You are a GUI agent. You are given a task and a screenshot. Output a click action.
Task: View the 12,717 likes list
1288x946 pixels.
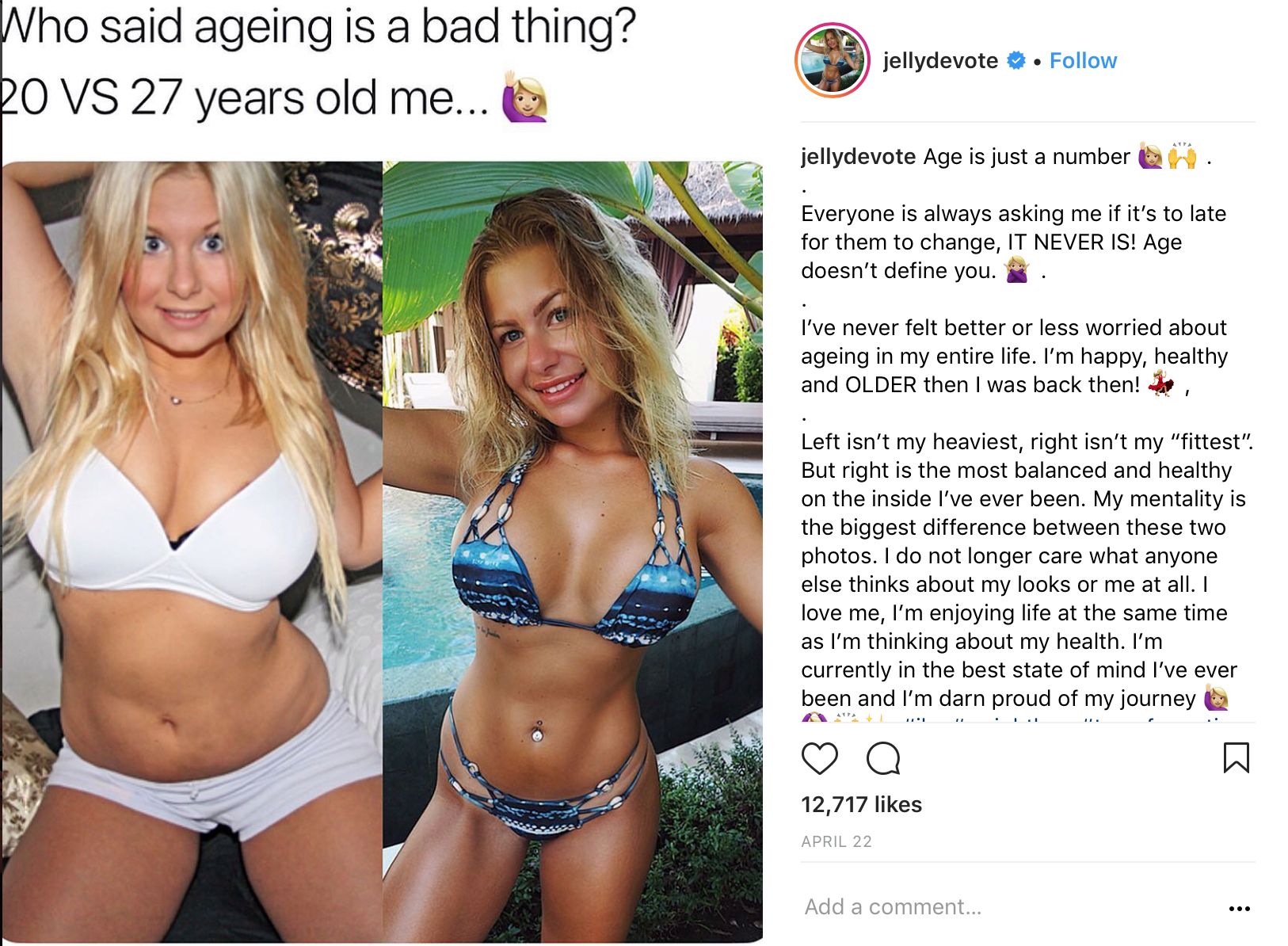pos(861,805)
